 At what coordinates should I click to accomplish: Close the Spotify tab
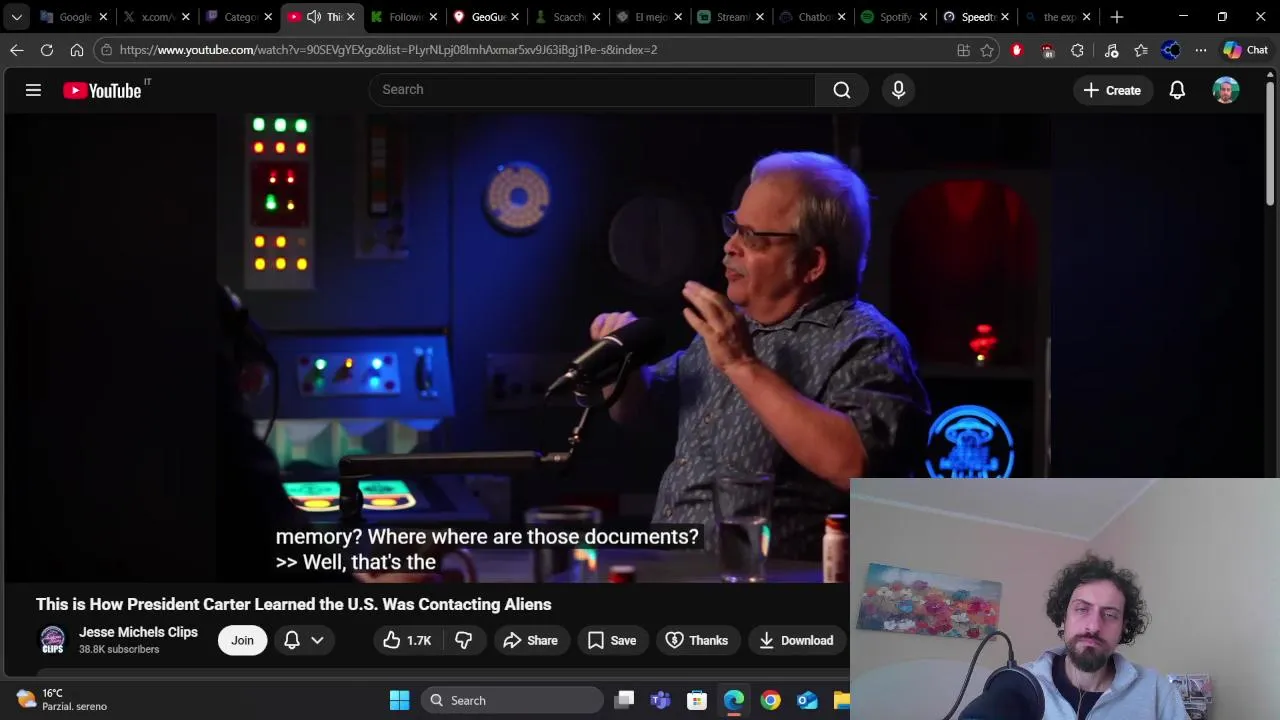coord(923,17)
